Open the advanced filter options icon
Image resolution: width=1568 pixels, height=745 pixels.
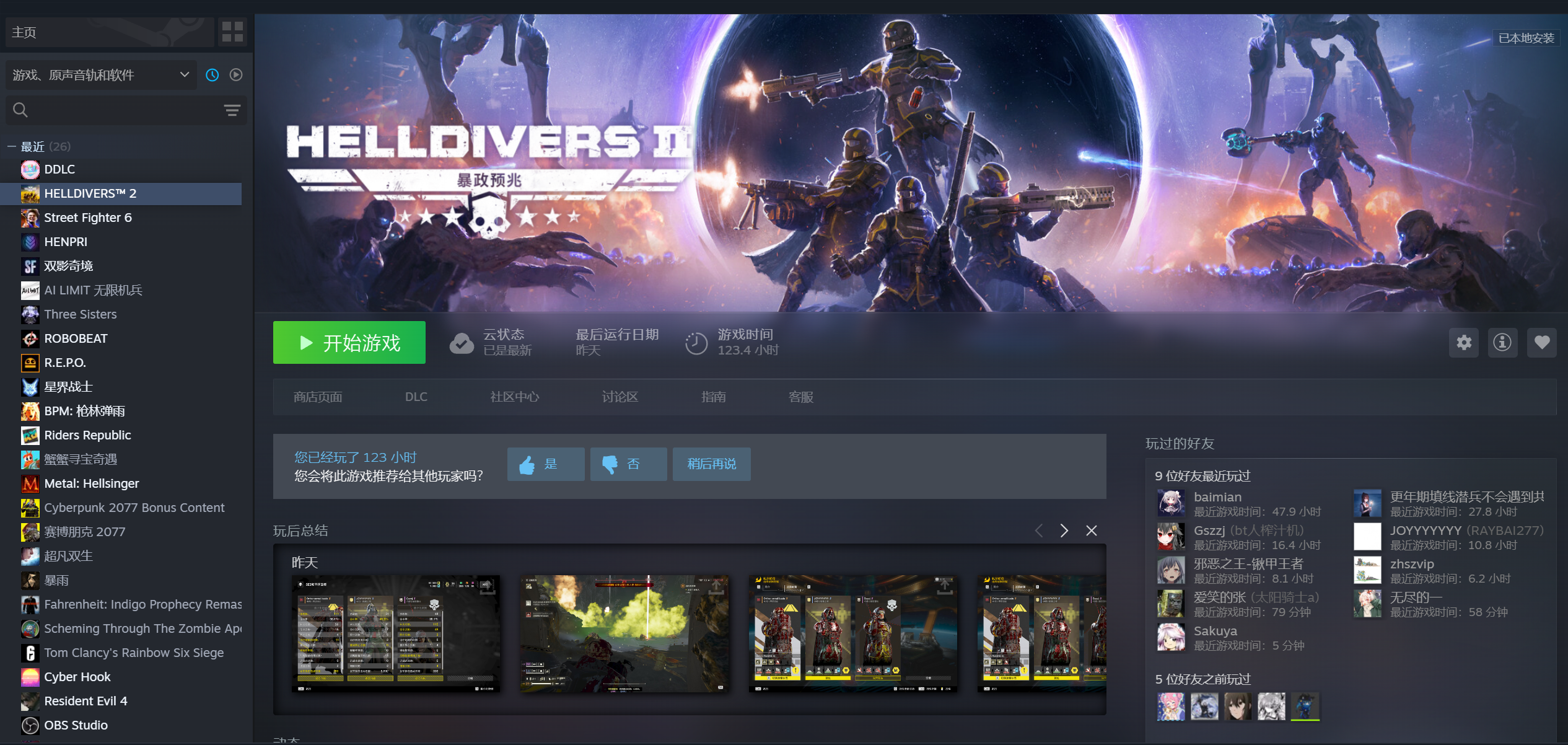(x=232, y=110)
